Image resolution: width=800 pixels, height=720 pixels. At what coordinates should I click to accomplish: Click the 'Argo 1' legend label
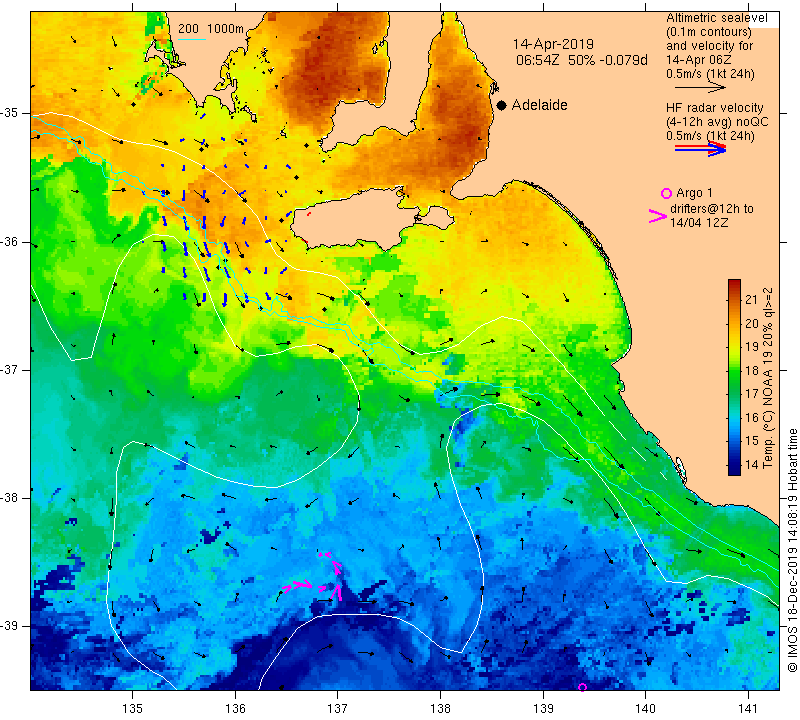tap(694, 193)
